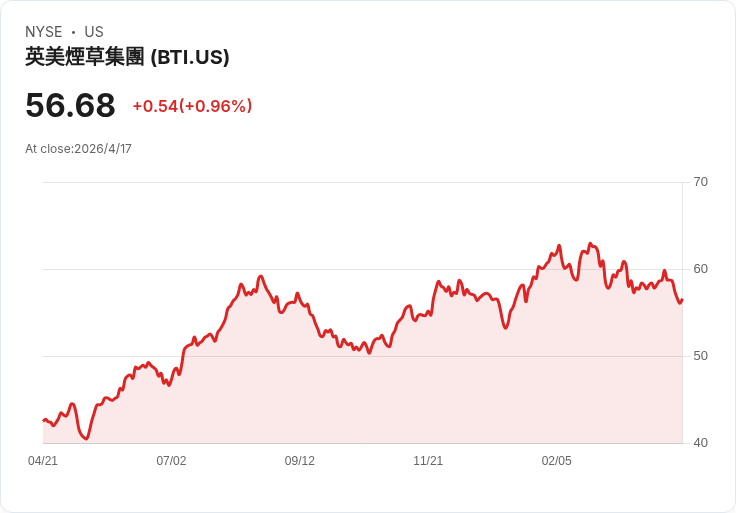Click the 02/05 date axis label
The width and height of the screenshot is (736, 513).
point(556,461)
